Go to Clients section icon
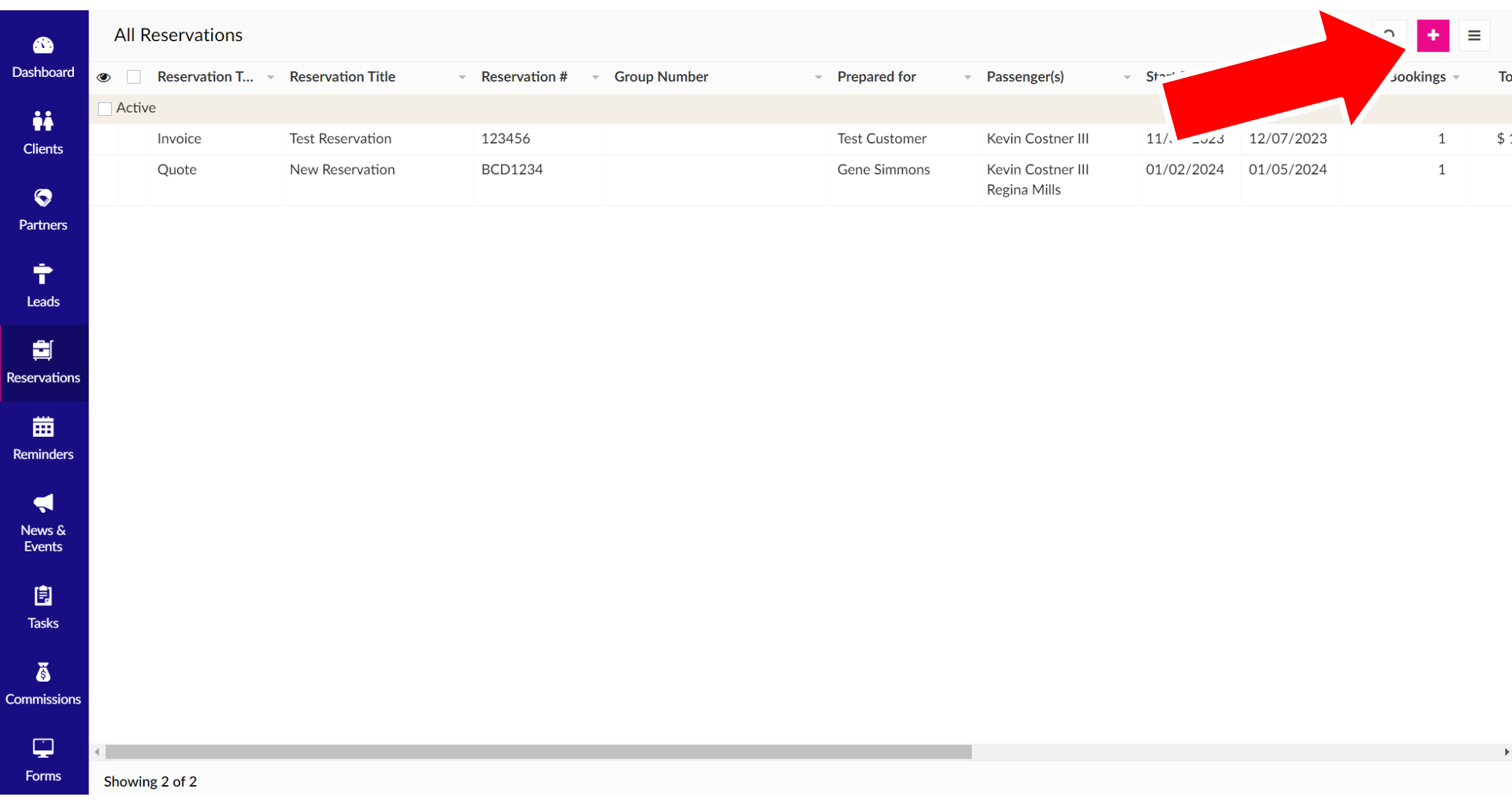Viewport: 1512px width, 805px height. pyautogui.click(x=42, y=122)
